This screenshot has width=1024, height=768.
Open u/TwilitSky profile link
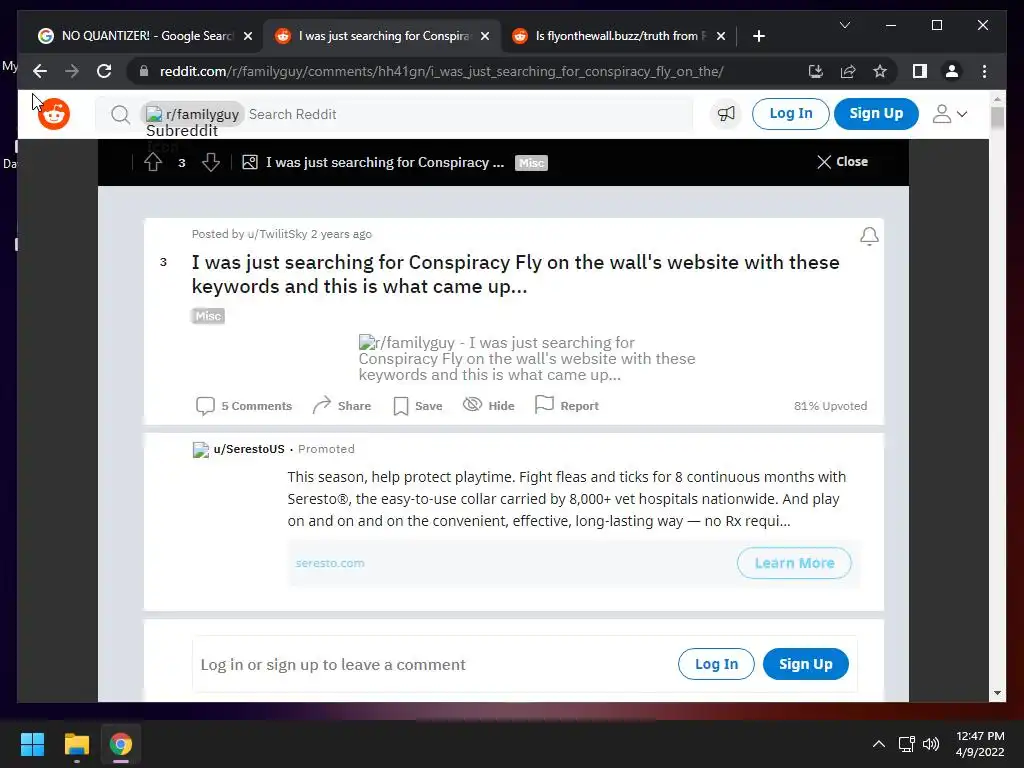277,234
